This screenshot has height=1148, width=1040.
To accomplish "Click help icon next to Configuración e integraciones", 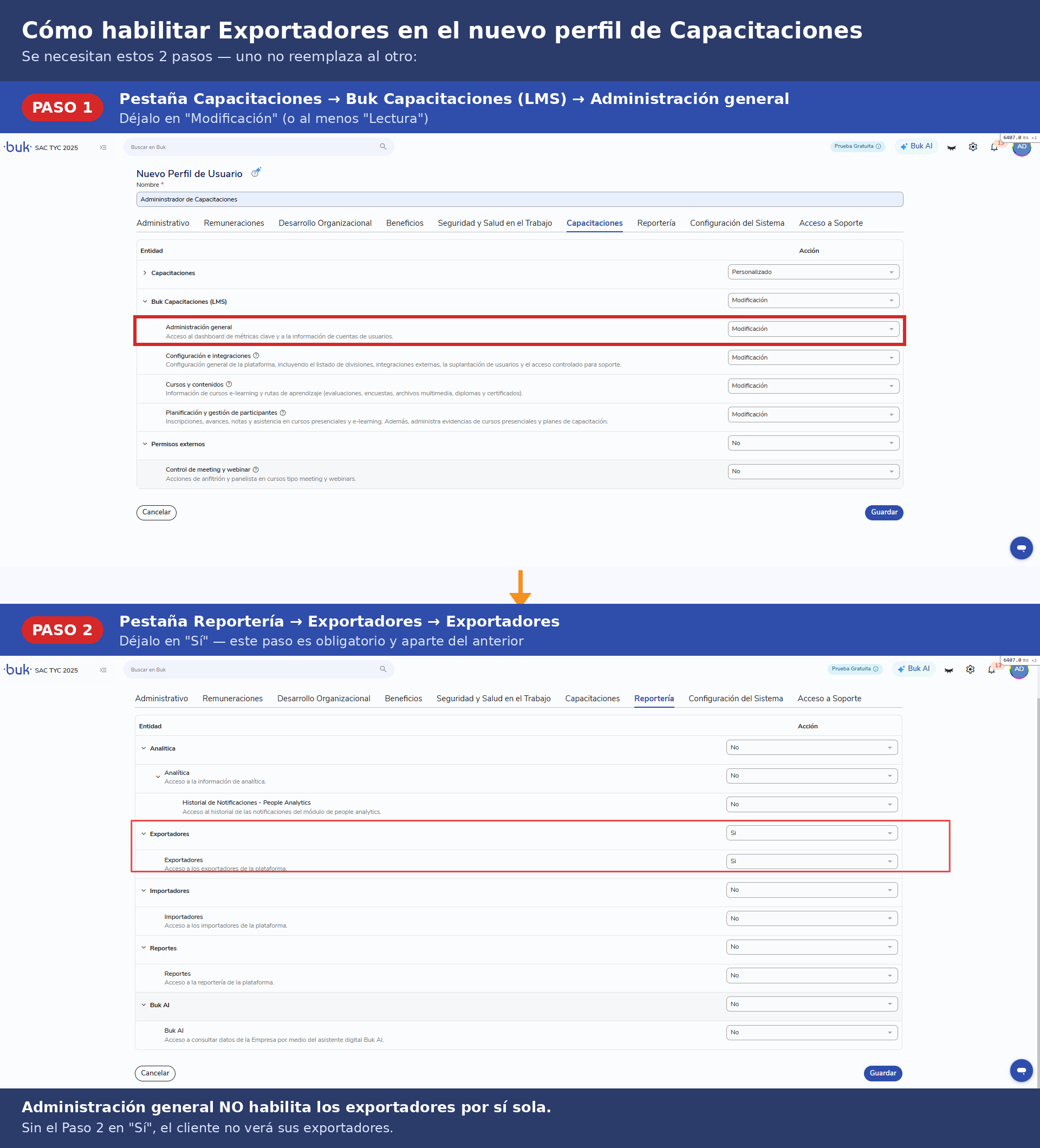I will point(256,355).
